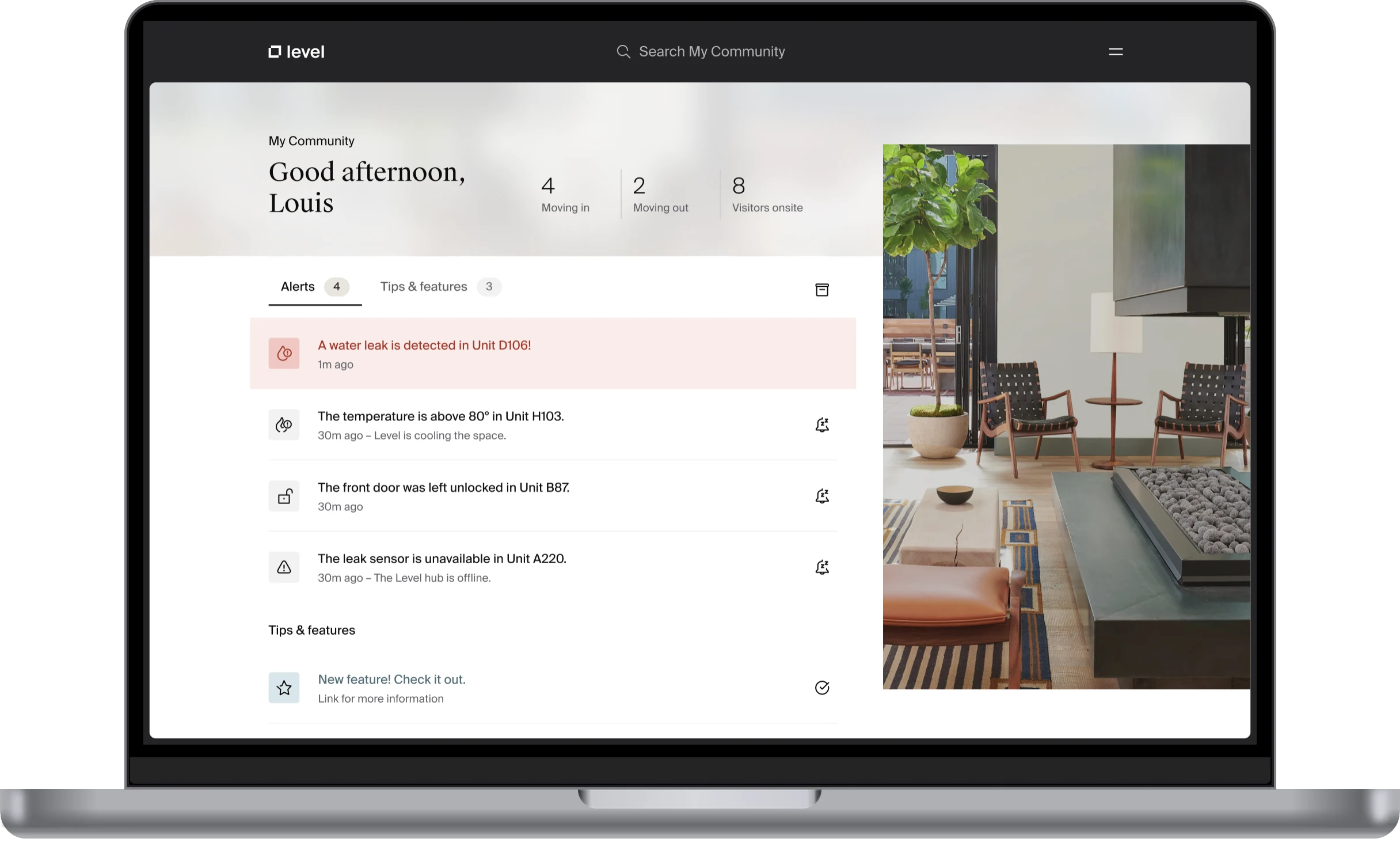Click the 4 Moving in statistic
Screen dimensions: 1400x846
point(565,195)
